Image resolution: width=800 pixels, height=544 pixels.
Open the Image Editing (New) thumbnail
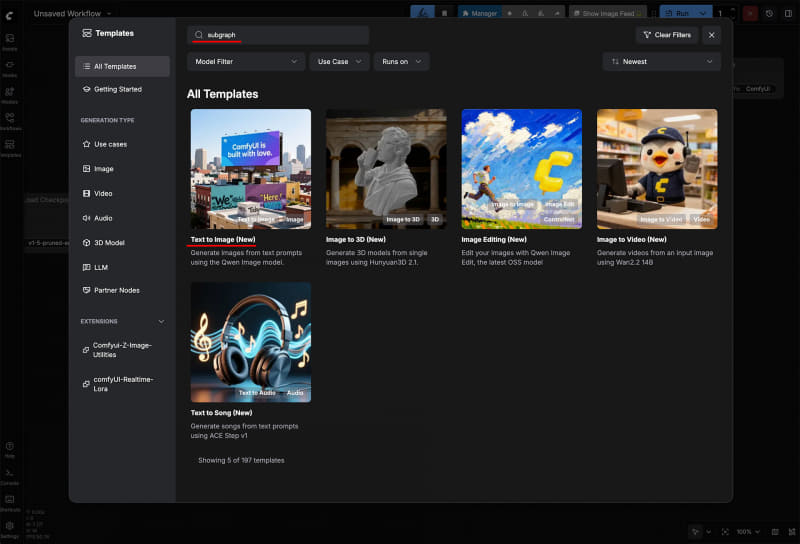[521, 169]
